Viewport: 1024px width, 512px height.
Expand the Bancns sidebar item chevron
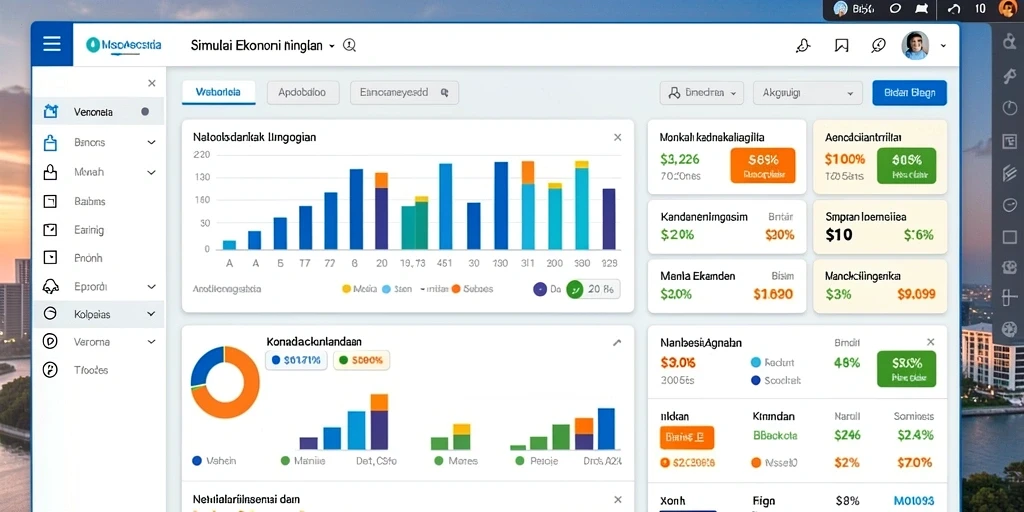tap(152, 142)
